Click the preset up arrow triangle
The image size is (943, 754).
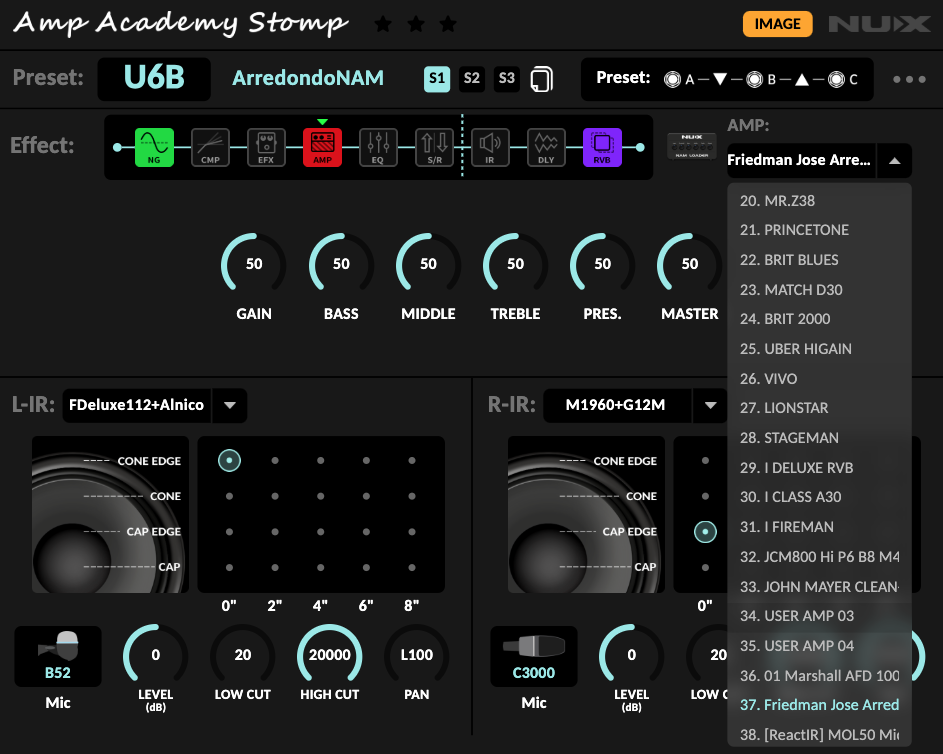click(x=802, y=79)
